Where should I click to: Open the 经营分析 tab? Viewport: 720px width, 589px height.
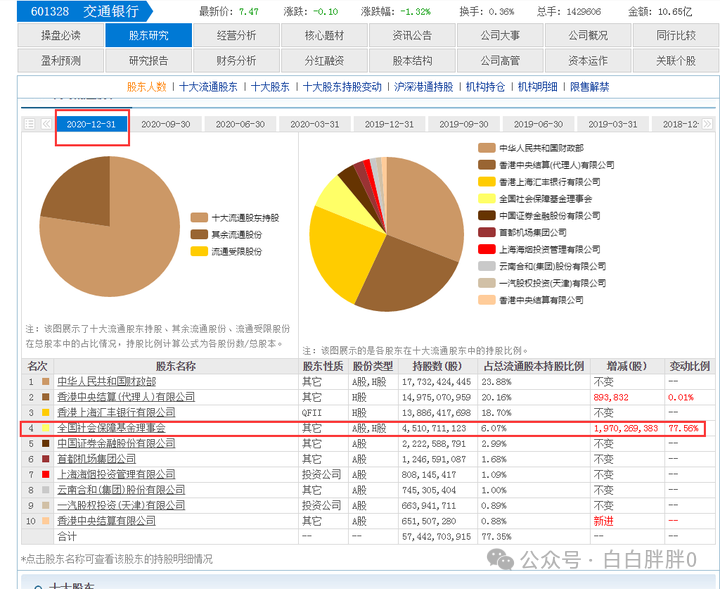point(236,35)
